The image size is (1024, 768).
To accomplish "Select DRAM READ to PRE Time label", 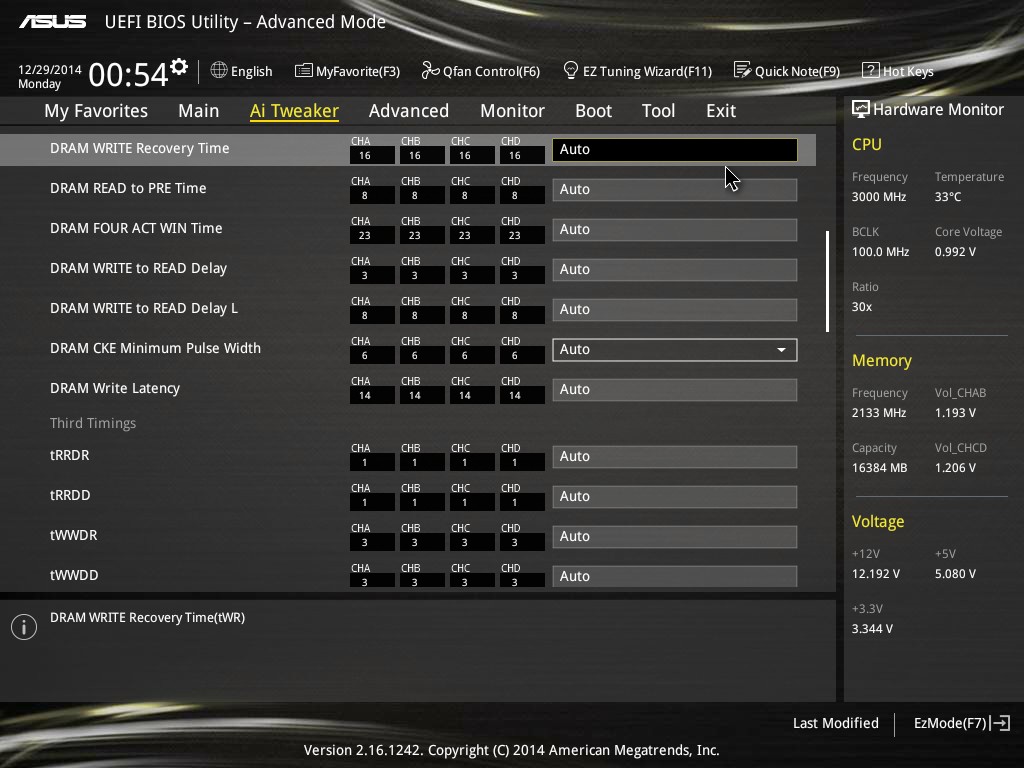I will pyautogui.click(x=128, y=188).
